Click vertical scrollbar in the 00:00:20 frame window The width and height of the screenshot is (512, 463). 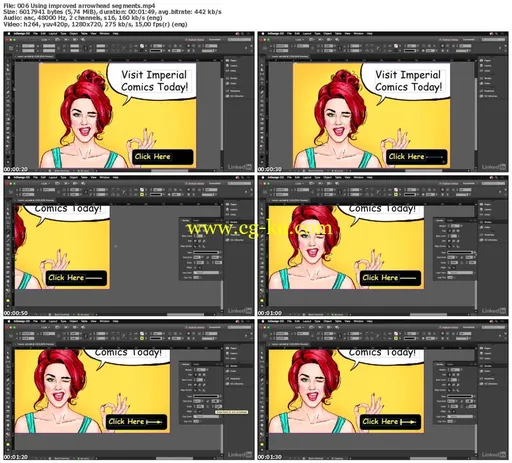221,113
